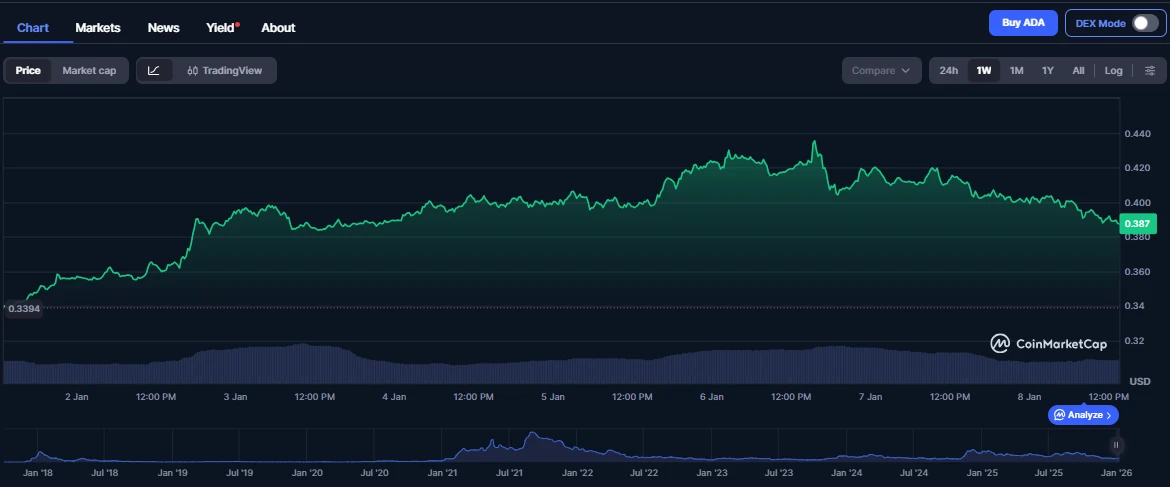1170x487 pixels.
Task: Switch chart to Market cap view
Action: coord(89,70)
